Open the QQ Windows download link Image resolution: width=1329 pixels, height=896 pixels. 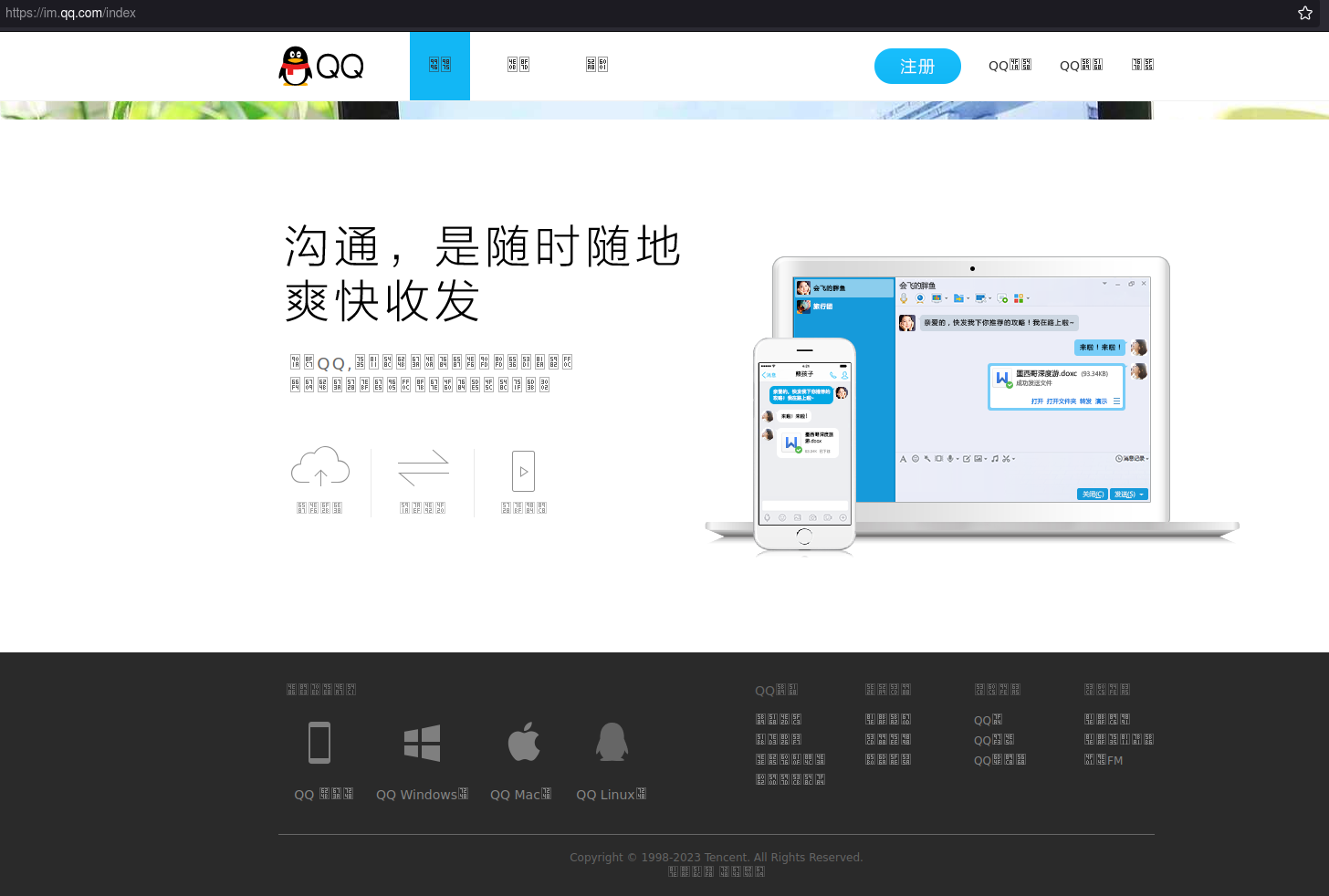coord(423,795)
